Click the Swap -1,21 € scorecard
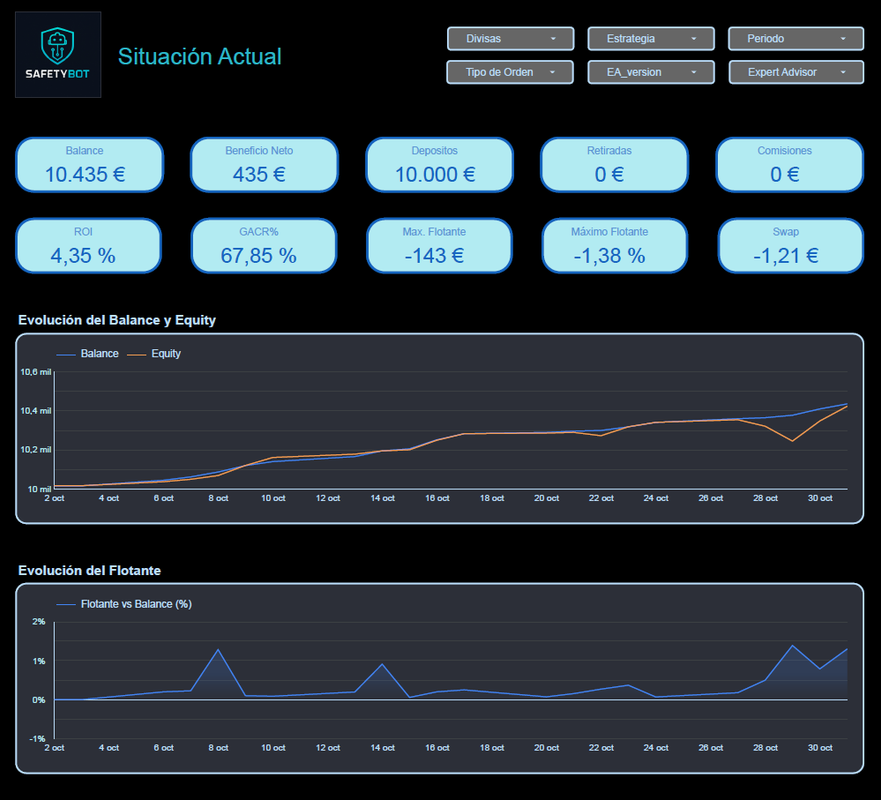 (x=791, y=246)
